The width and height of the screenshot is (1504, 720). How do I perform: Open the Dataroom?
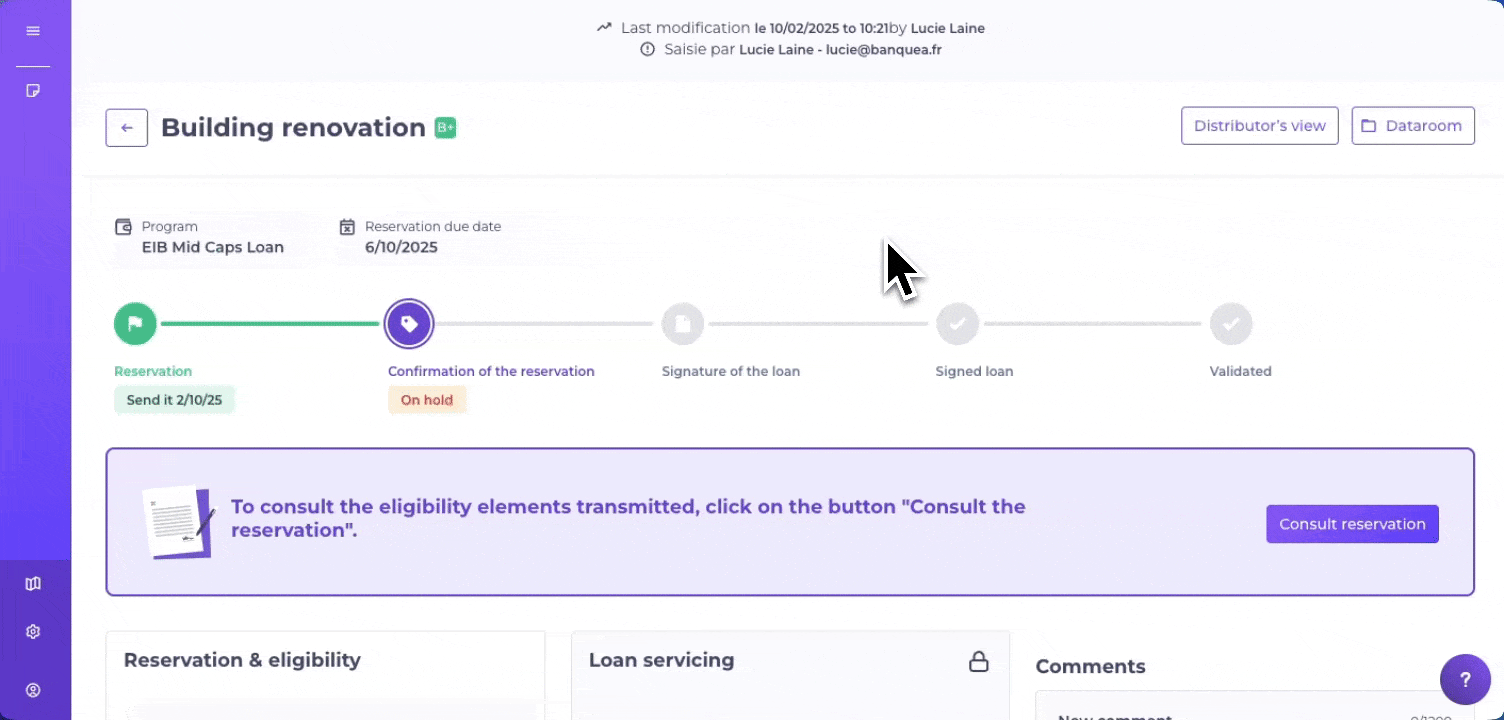pyautogui.click(x=1412, y=126)
